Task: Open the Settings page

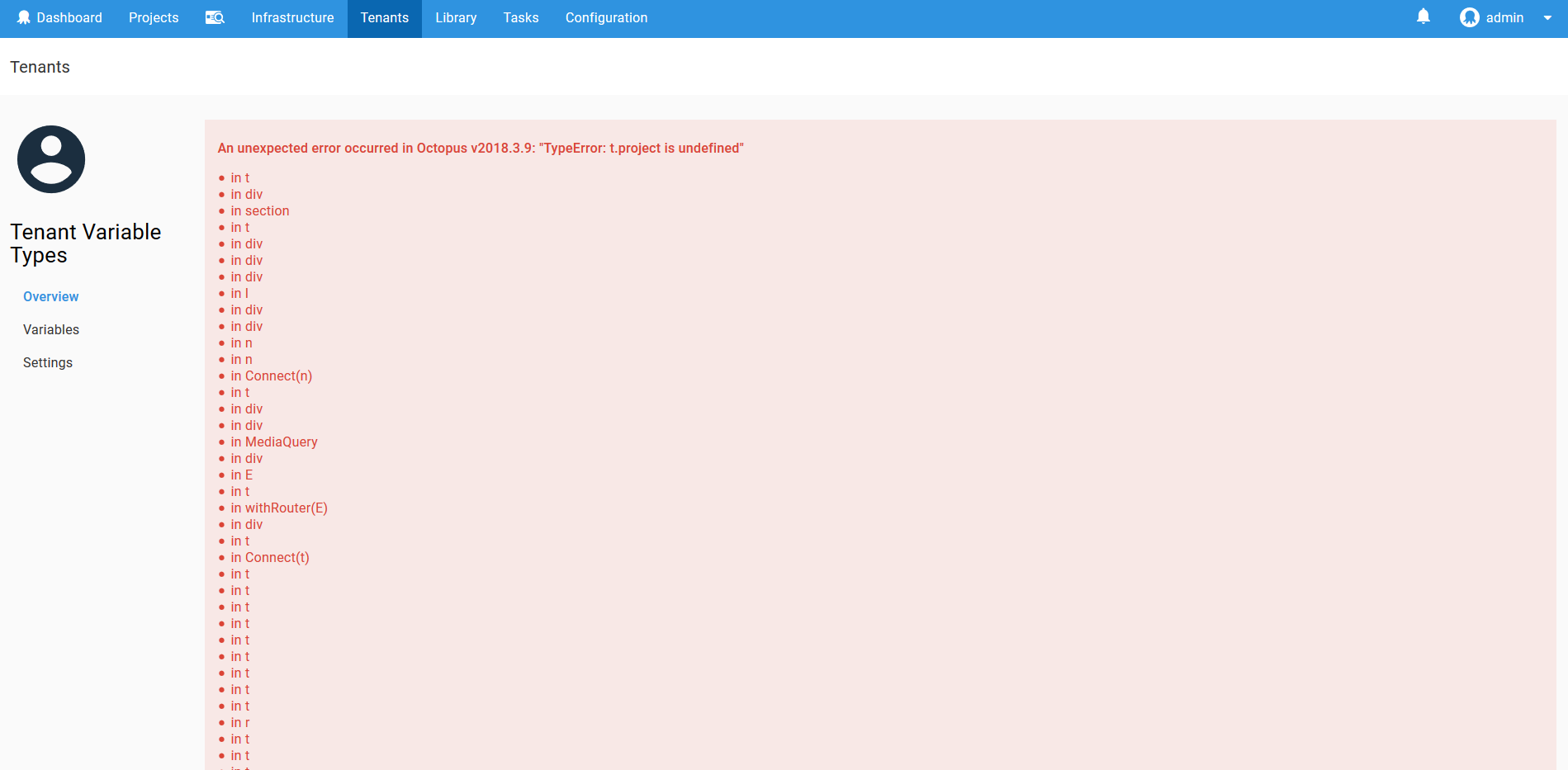Action: coord(47,362)
